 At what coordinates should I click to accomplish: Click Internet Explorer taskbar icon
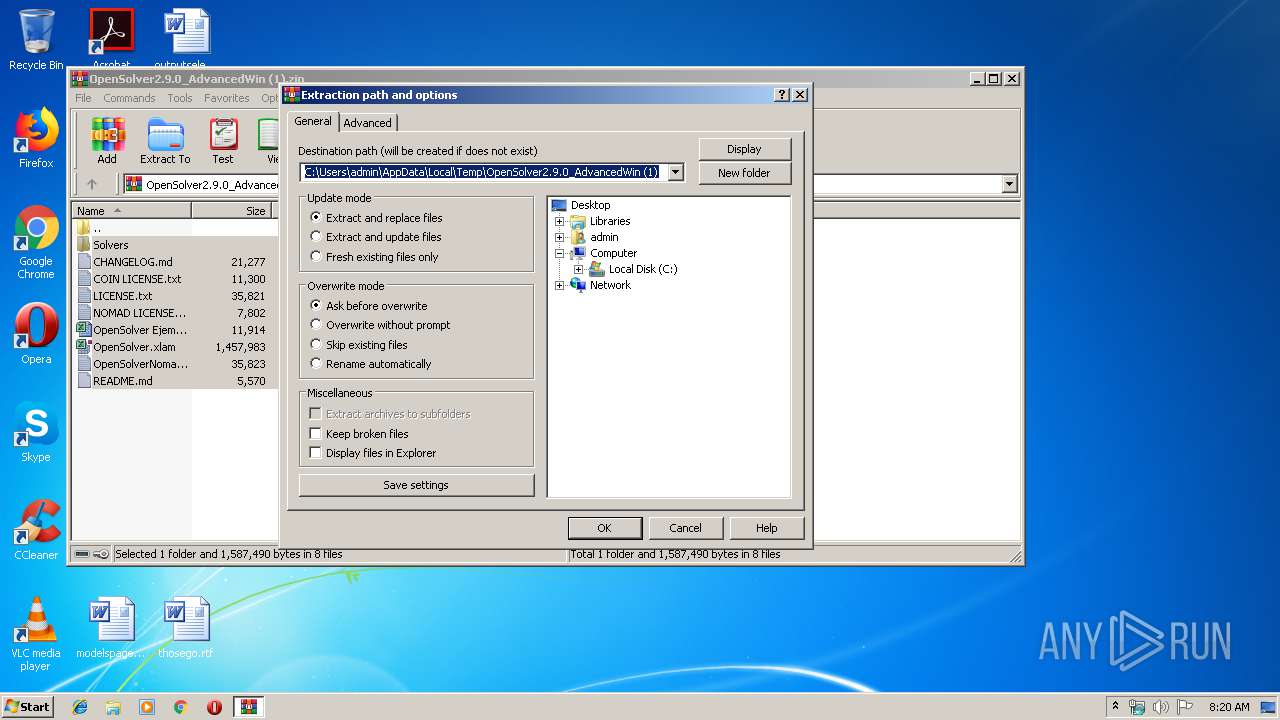tap(80, 707)
